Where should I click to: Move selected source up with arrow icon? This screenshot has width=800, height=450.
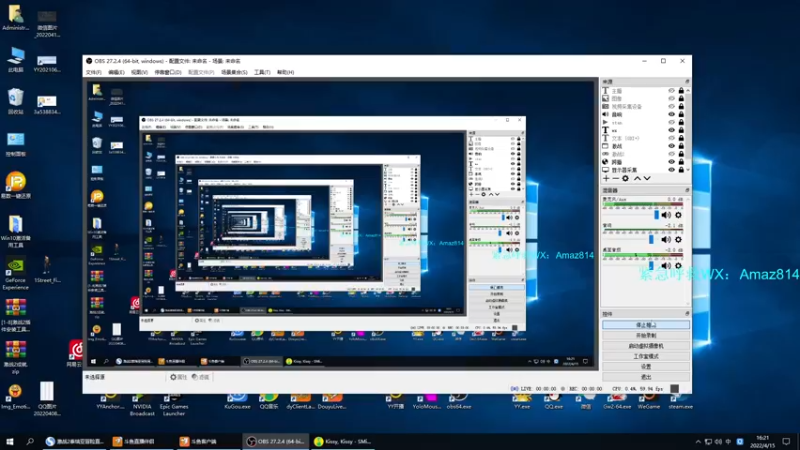[x=637, y=178]
